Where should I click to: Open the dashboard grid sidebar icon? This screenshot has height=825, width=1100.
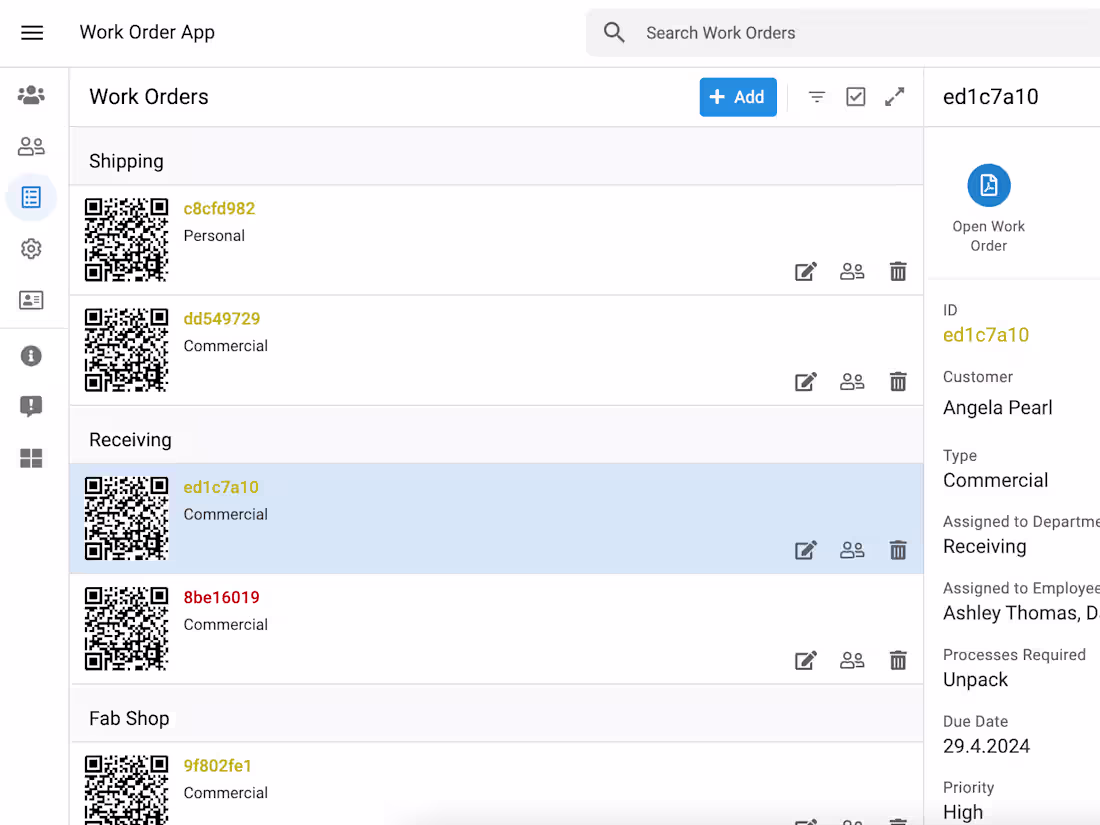click(x=31, y=458)
